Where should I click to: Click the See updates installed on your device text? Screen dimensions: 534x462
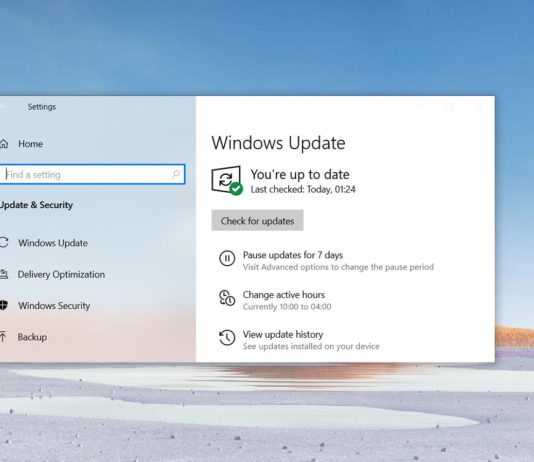tap(311, 347)
